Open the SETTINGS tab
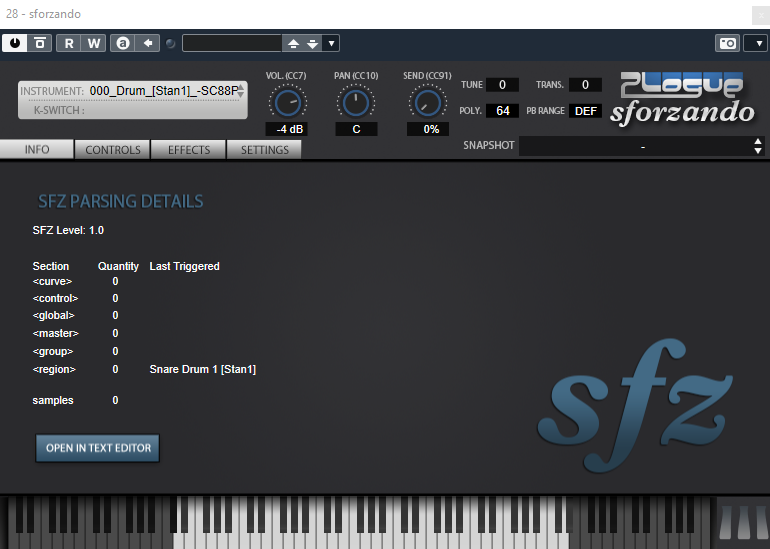Image resolution: width=770 pixels, height=549 pixels. coord(265,150)
